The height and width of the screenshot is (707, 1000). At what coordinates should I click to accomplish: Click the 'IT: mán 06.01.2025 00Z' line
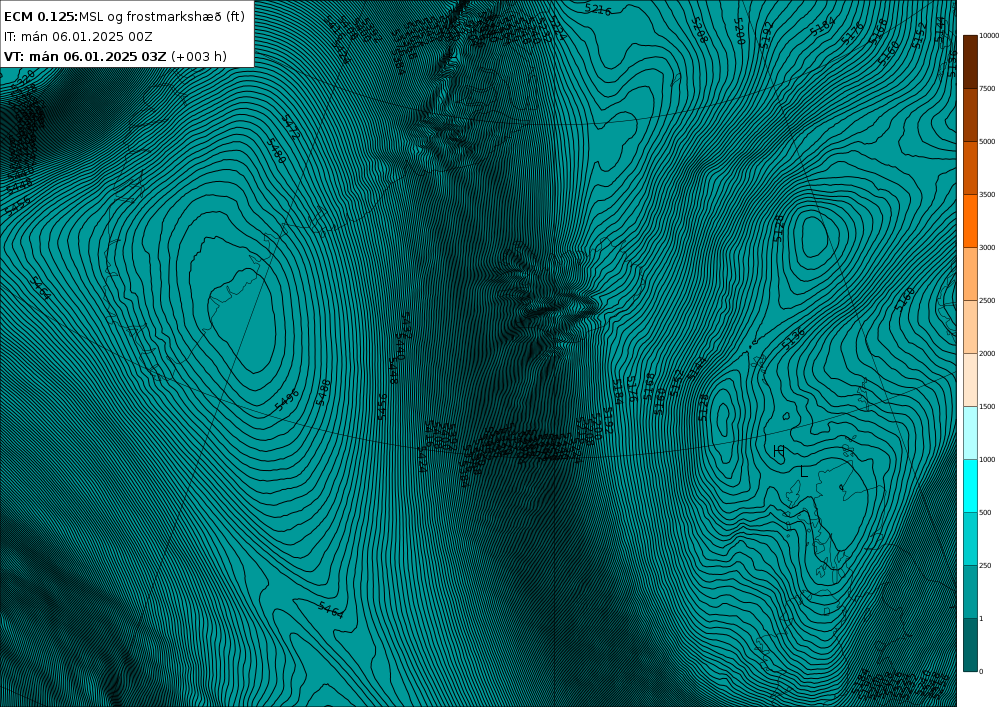(78, 37)
